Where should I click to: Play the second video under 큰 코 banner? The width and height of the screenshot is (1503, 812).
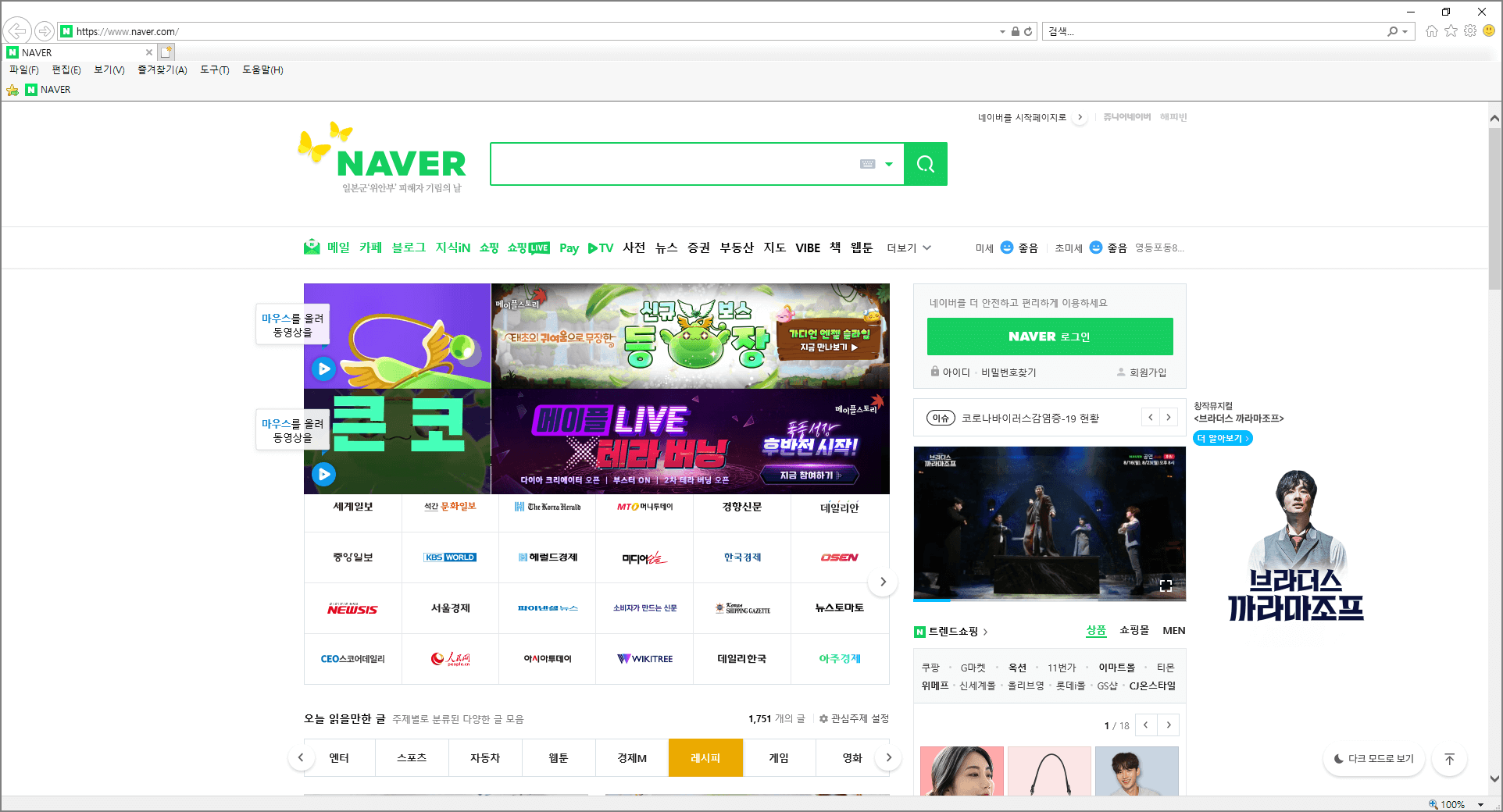tap(323, 474)
